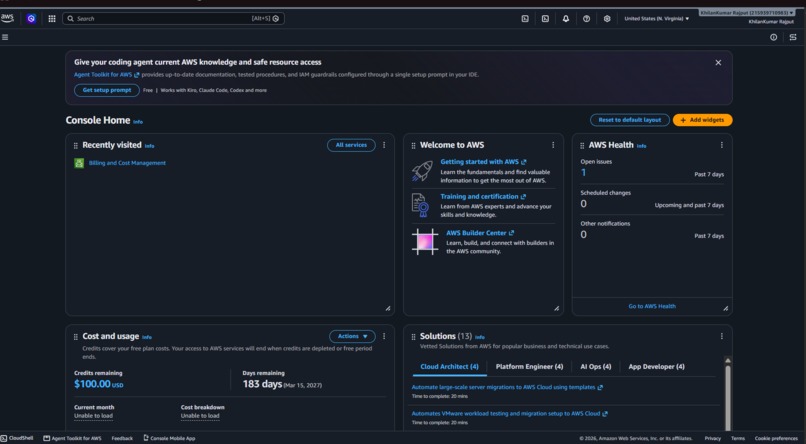Click the Add widgets button

(x=702, y=120)
